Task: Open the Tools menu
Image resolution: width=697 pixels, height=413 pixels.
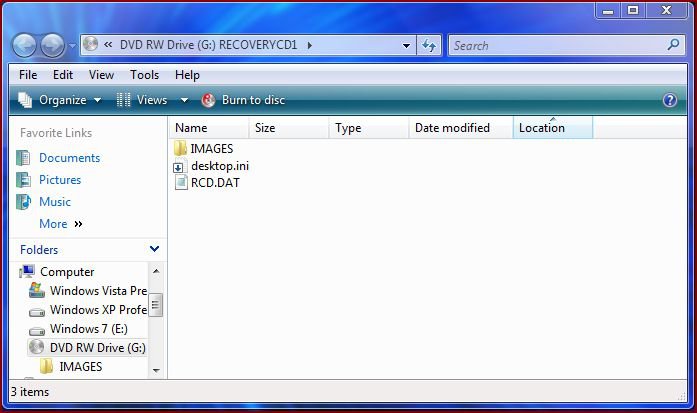Action: click(144, 75)
